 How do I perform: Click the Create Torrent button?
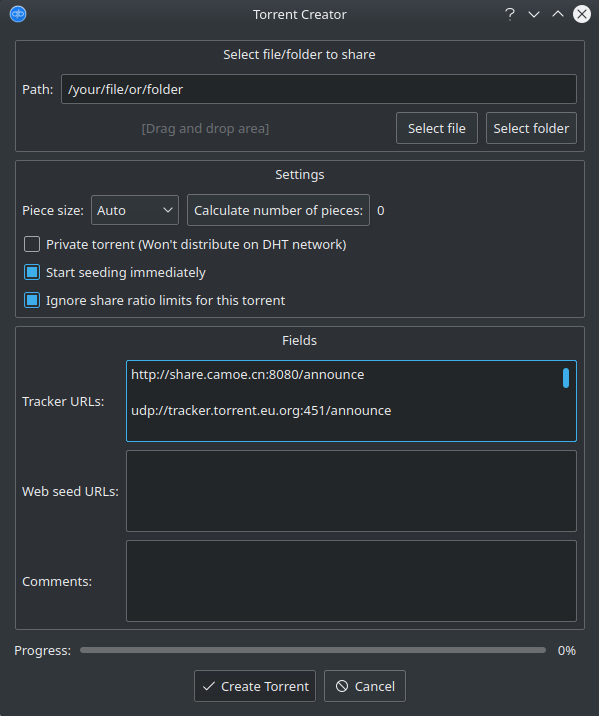point(255,686)
